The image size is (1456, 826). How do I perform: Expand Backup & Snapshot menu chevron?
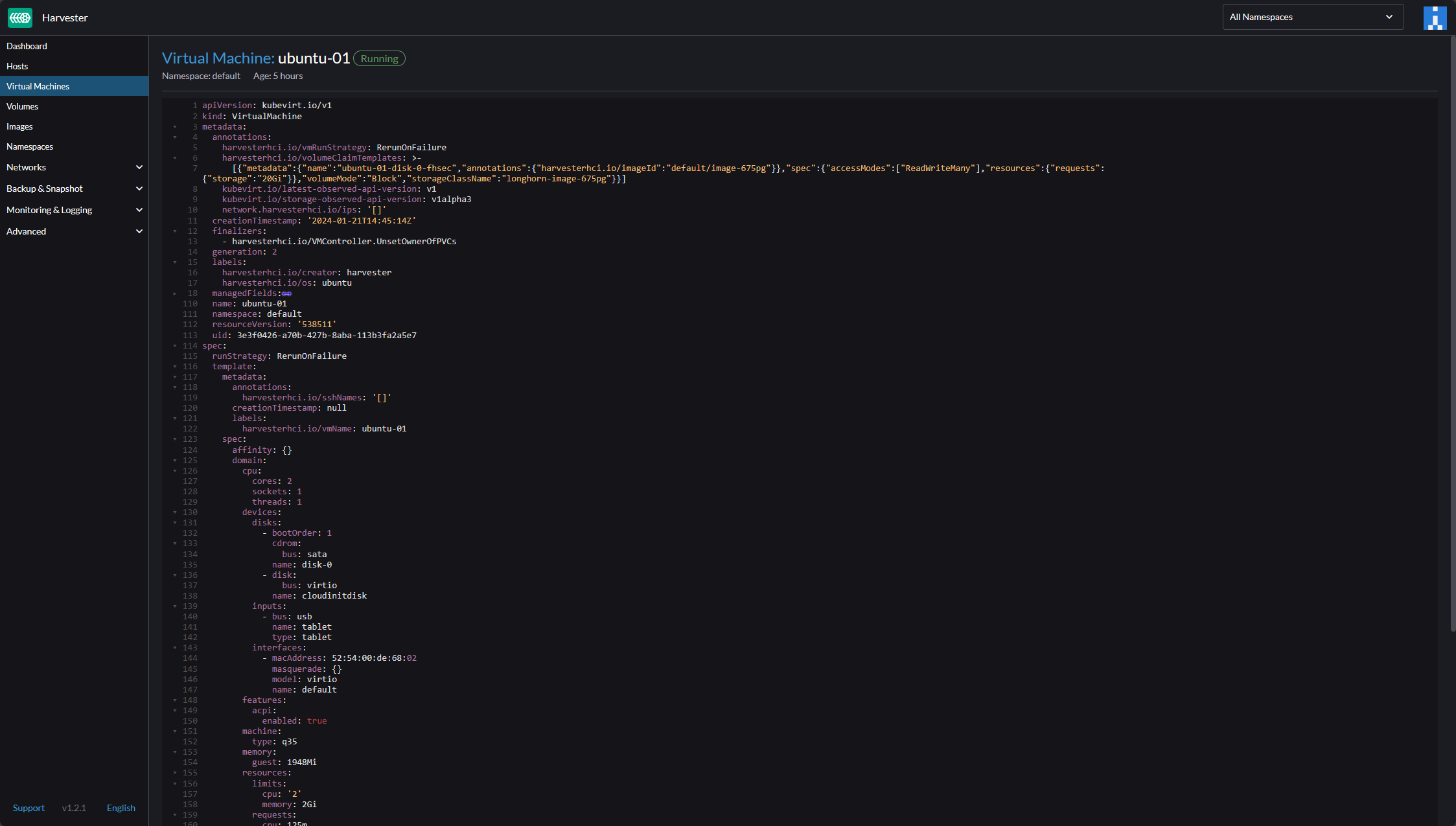pos(139,189)
